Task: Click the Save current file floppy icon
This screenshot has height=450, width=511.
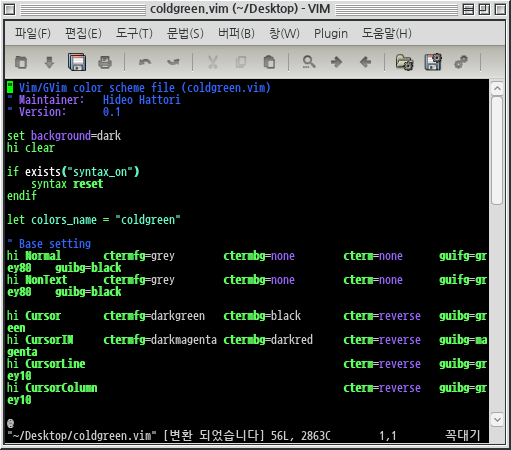Action: (77, 62)
